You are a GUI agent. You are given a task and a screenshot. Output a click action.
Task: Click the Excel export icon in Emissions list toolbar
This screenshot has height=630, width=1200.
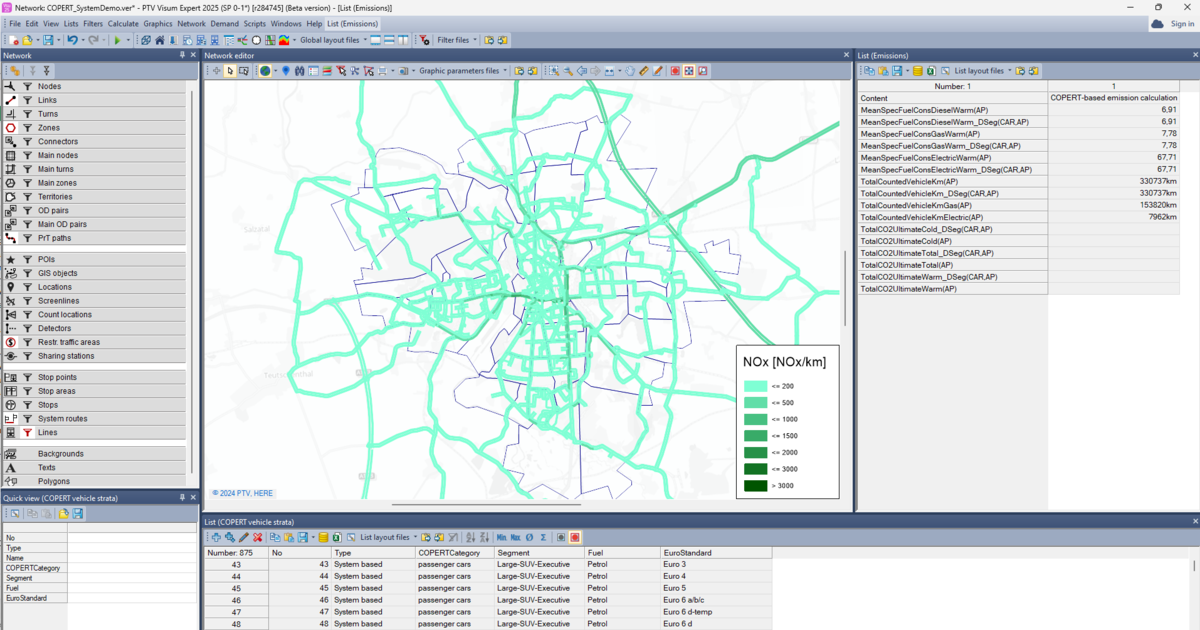pyautogui.click(x=931, y=71)
